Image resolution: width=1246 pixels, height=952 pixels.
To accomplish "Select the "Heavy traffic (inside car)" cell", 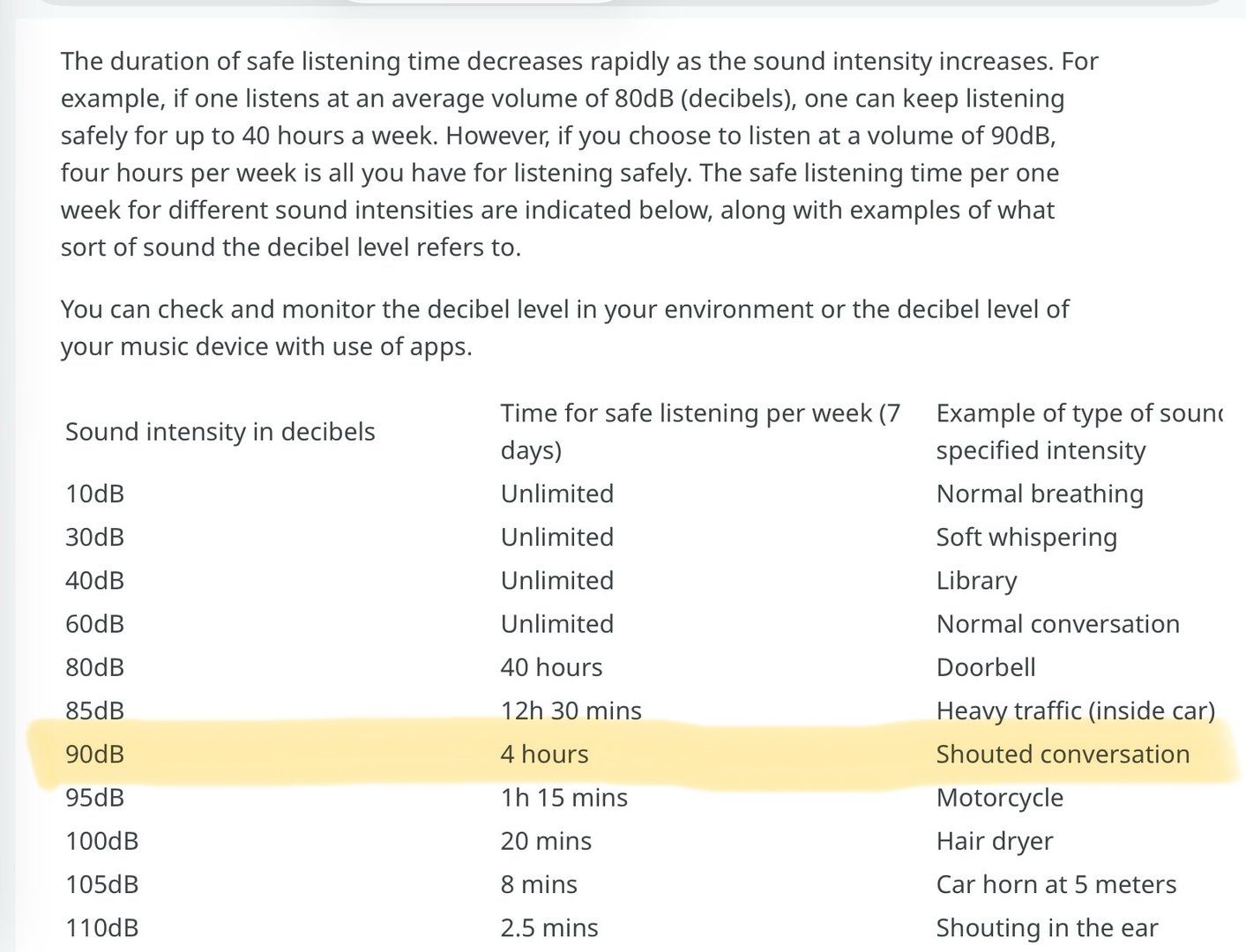I will click(x=1075, y=710).
